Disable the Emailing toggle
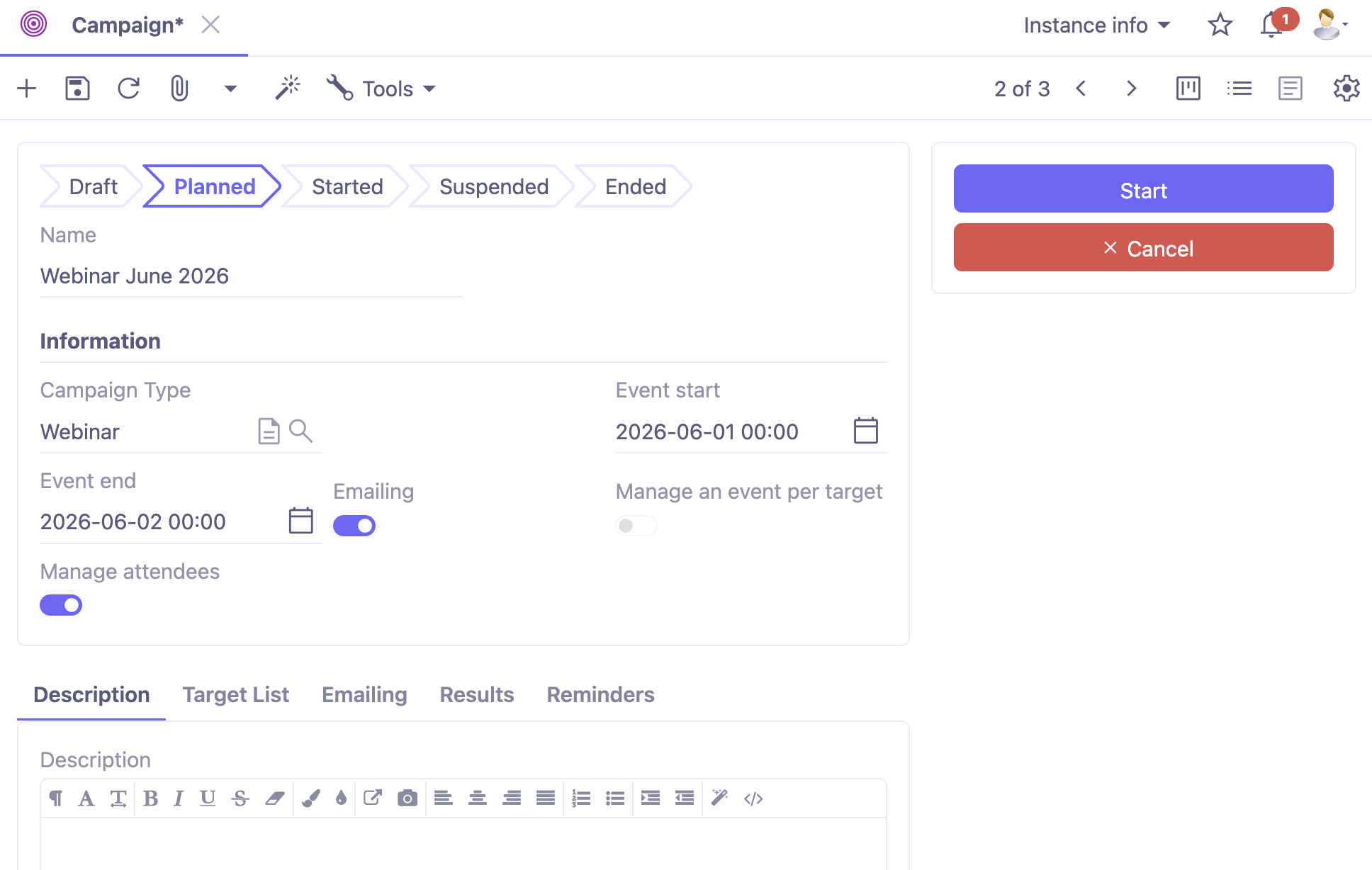1372x870 pixels. point(354,525)
